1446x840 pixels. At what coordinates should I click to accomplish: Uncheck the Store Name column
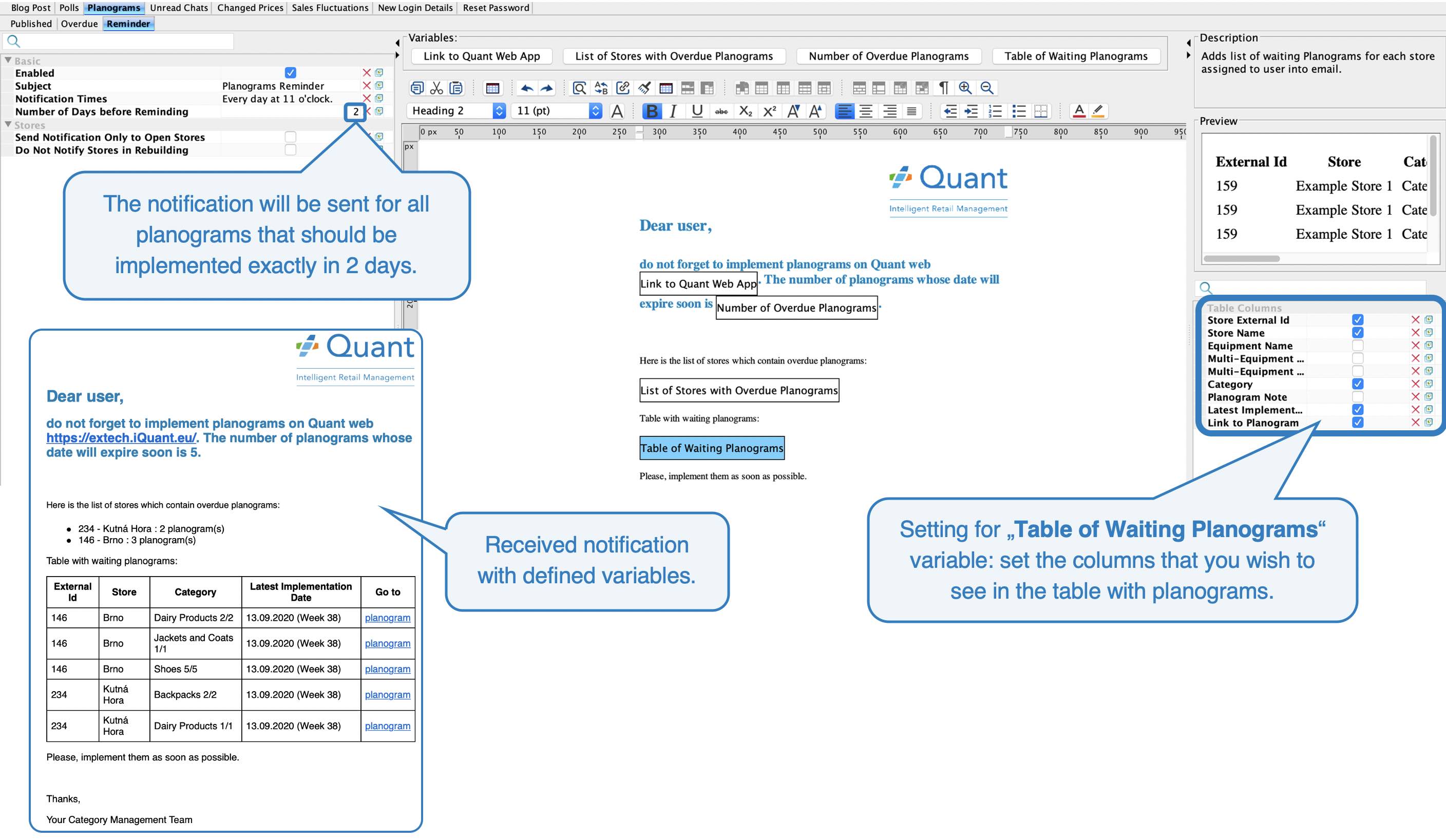pos(1358,332)
